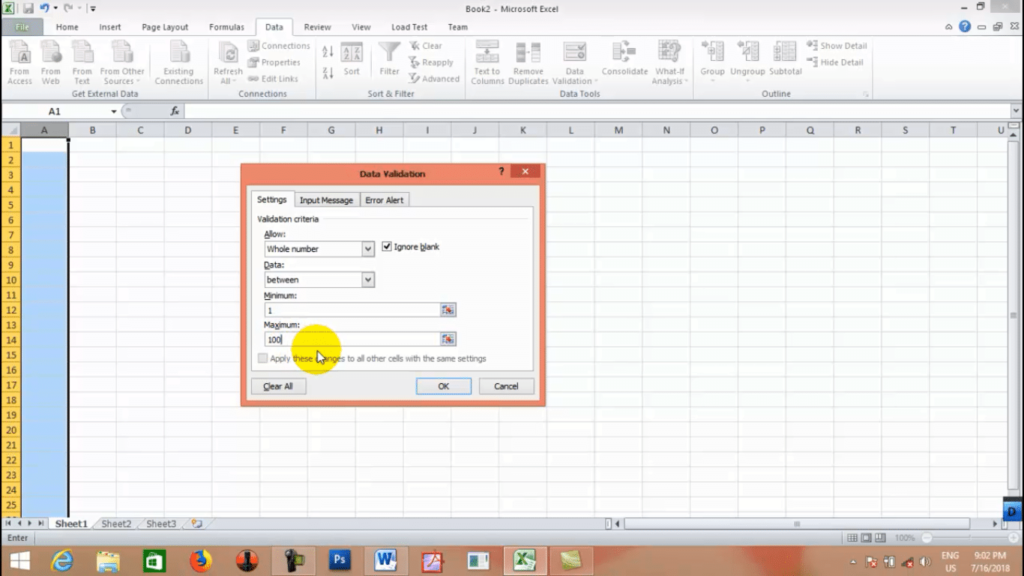The height and width of the screenshot is (576, 1024).
Task: Click Advanced filter command
Action: tap(434, 78)
